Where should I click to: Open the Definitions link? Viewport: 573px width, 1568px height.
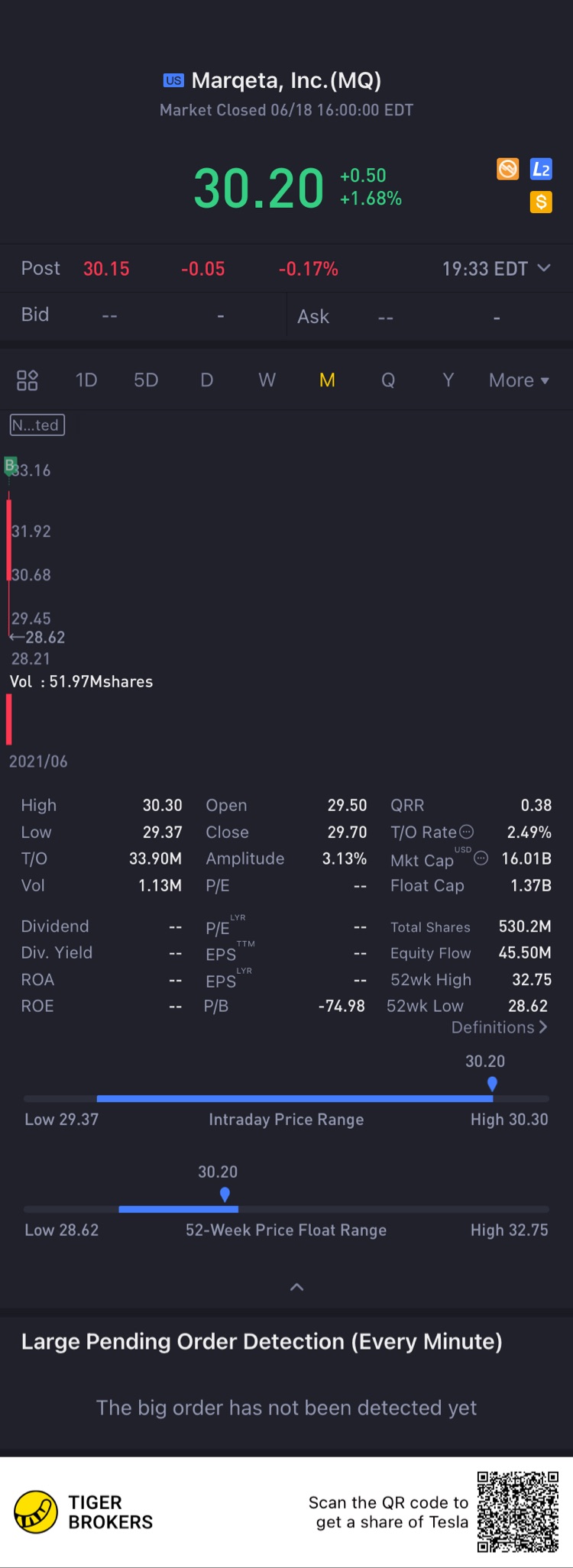tap(500, 1027)
